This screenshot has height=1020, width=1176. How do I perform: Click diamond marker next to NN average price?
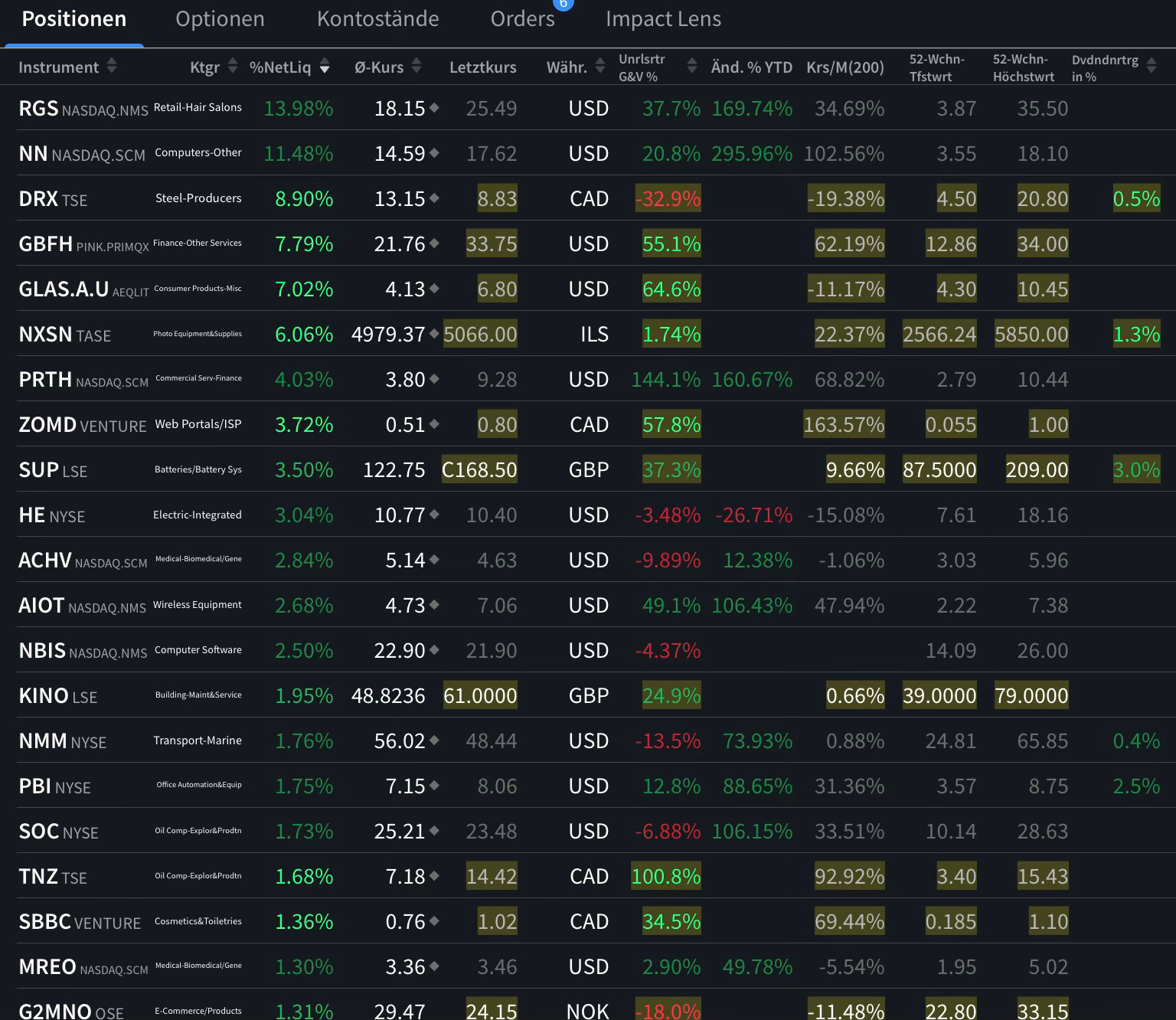pyautogui.click(x=434, y=153)
